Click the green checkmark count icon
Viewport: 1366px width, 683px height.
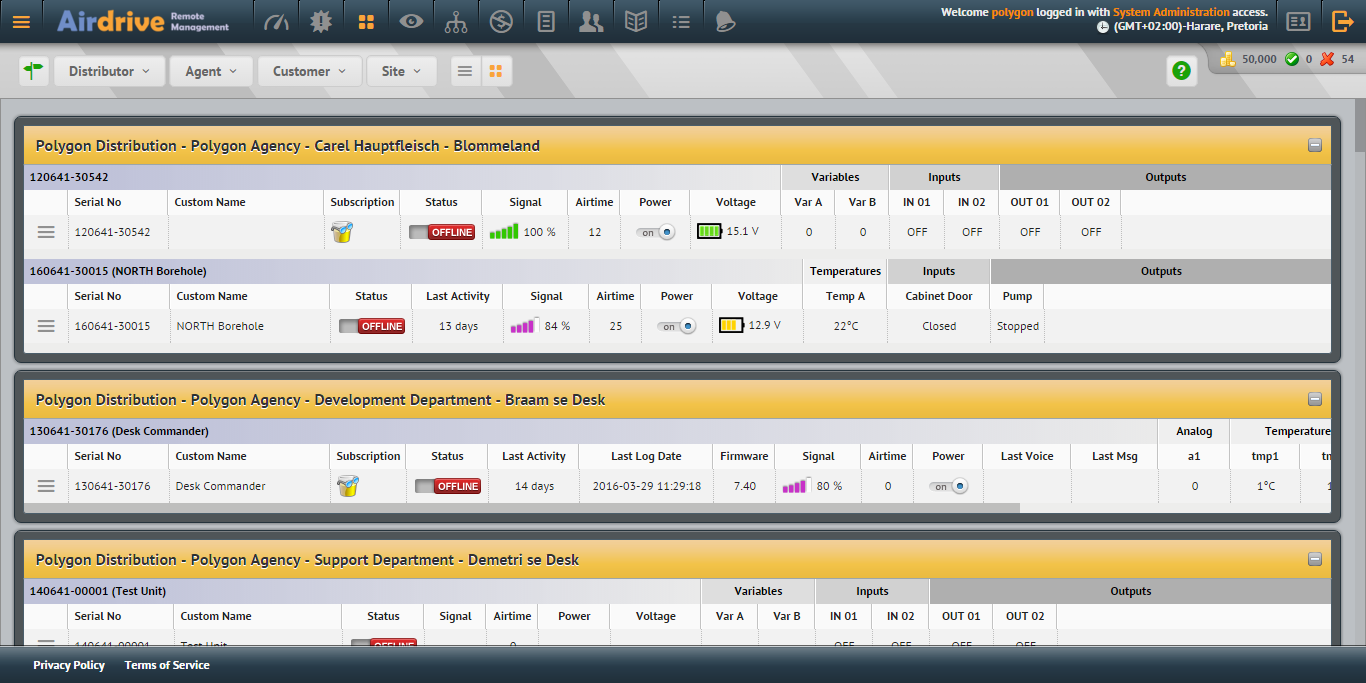(1292, 59)
